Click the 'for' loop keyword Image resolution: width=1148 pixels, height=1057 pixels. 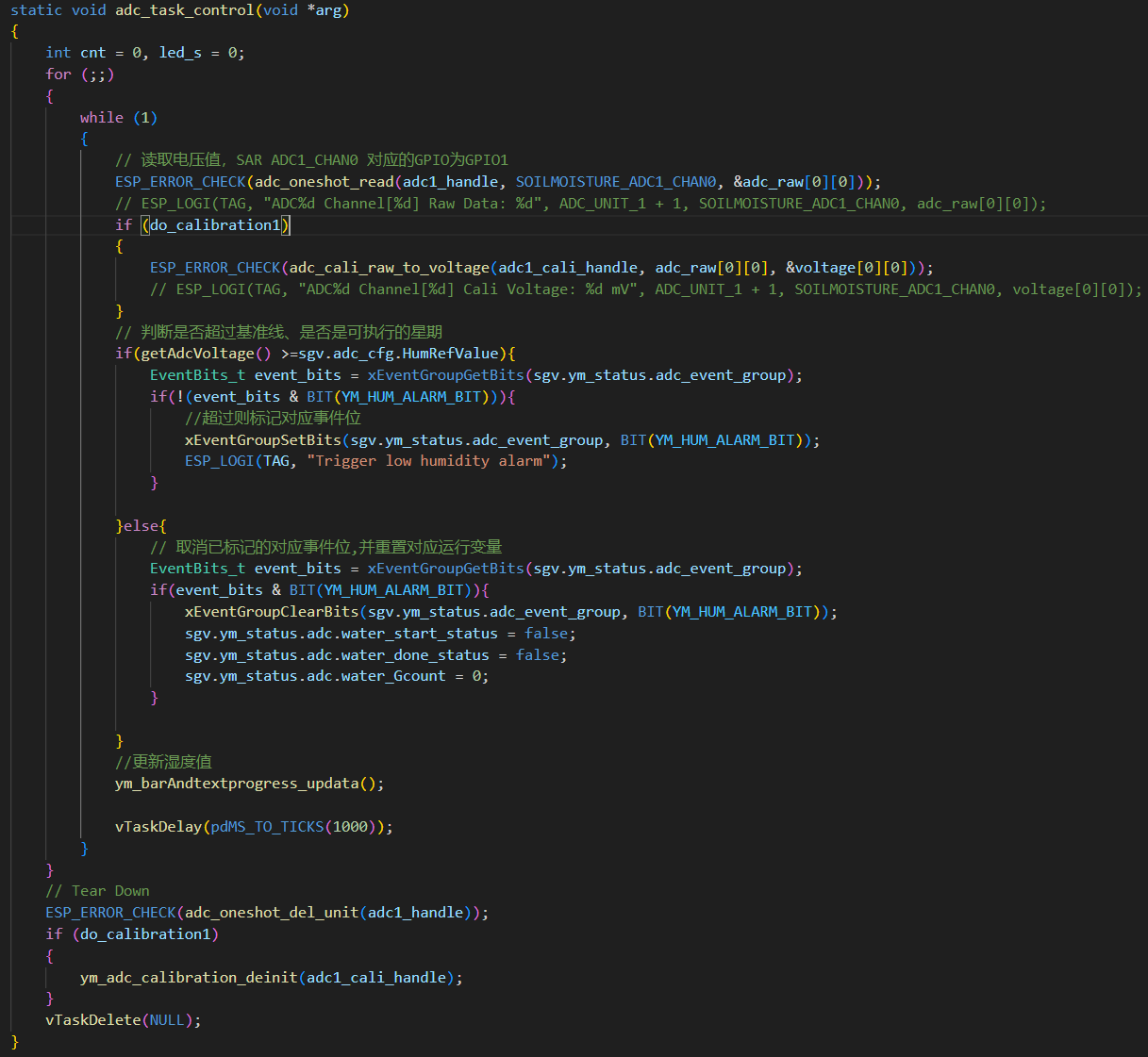[x=58, y=74]
